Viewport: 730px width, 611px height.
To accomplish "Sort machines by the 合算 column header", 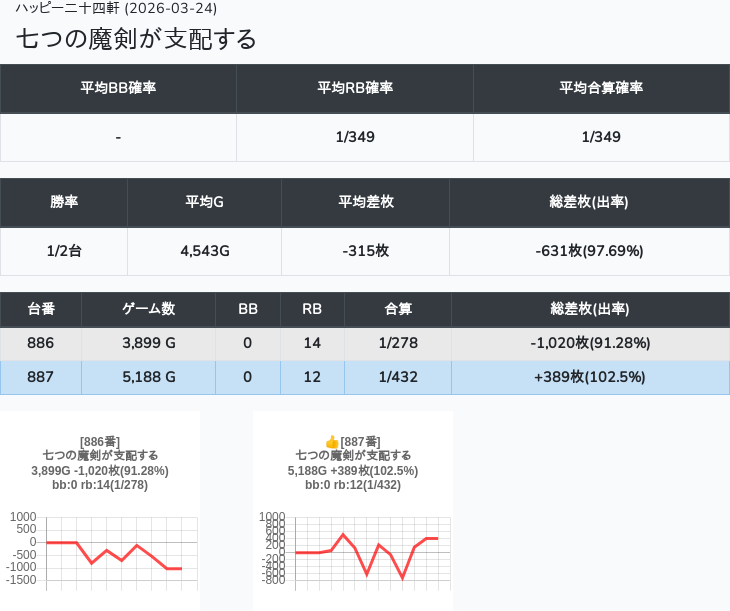I will 398,309.
